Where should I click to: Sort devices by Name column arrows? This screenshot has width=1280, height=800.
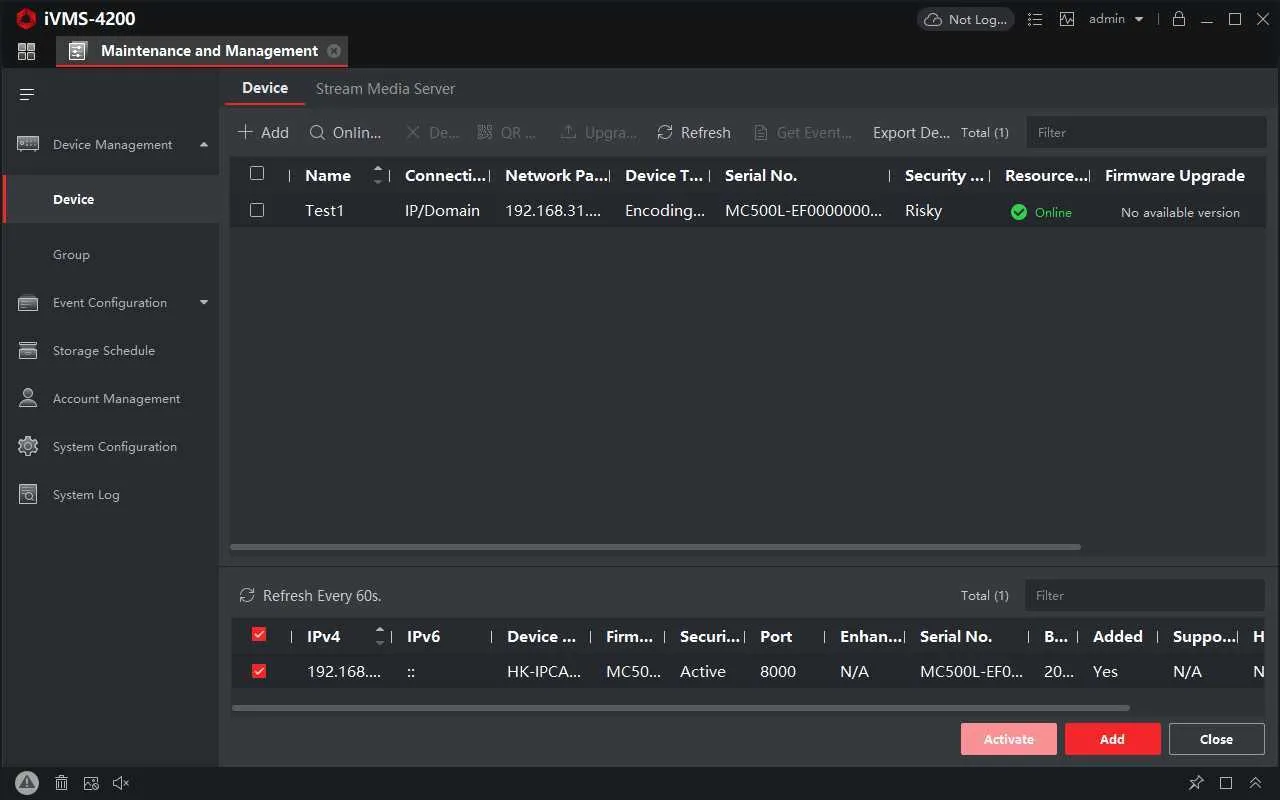click(x=378, y=175)
